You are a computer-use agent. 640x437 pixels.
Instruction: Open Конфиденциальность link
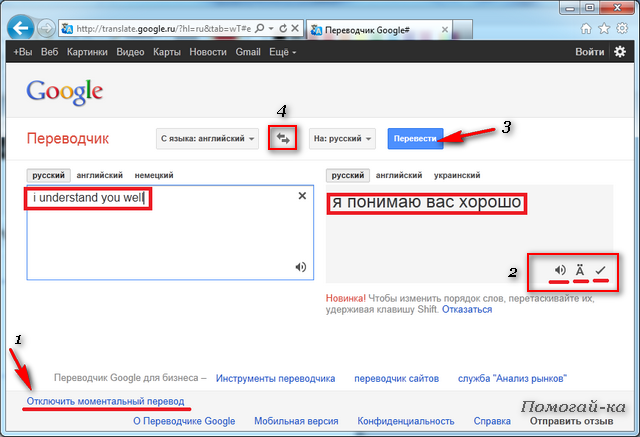click(406, 421)
